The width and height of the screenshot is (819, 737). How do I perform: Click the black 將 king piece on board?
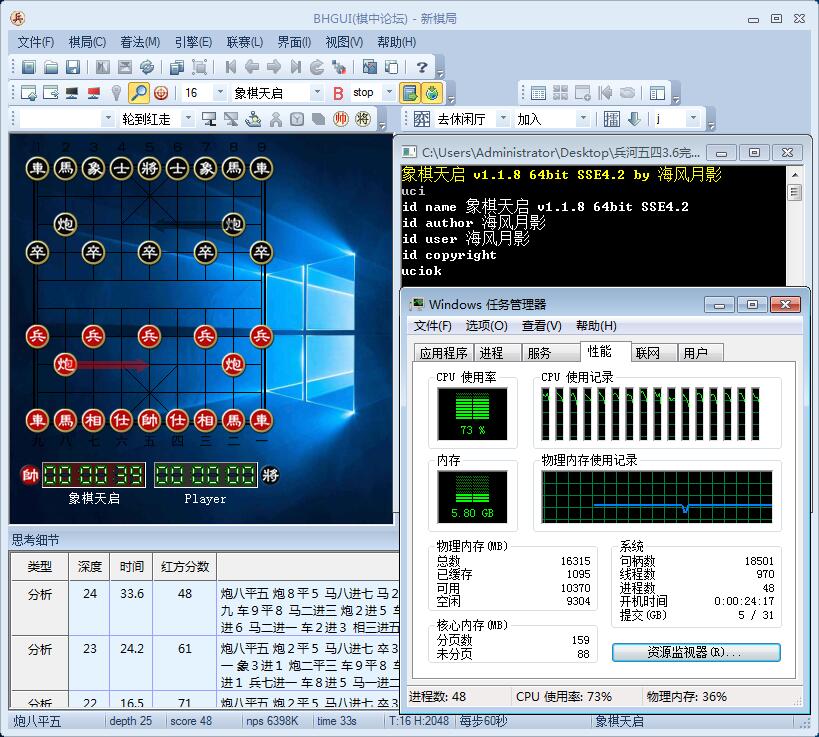(149, 168)
